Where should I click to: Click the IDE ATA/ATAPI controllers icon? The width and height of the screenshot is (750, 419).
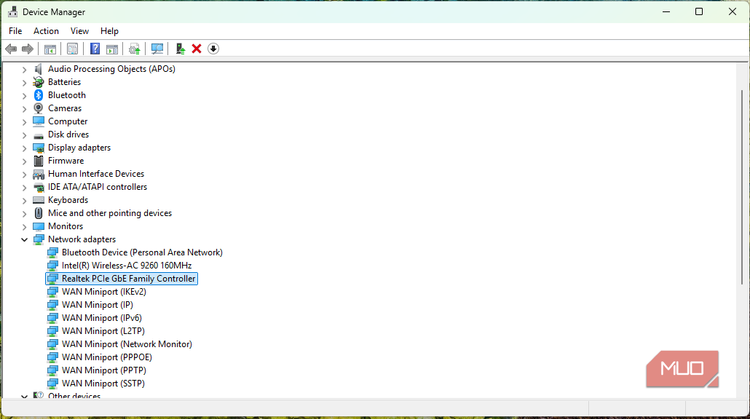click(x=38, y=187)
